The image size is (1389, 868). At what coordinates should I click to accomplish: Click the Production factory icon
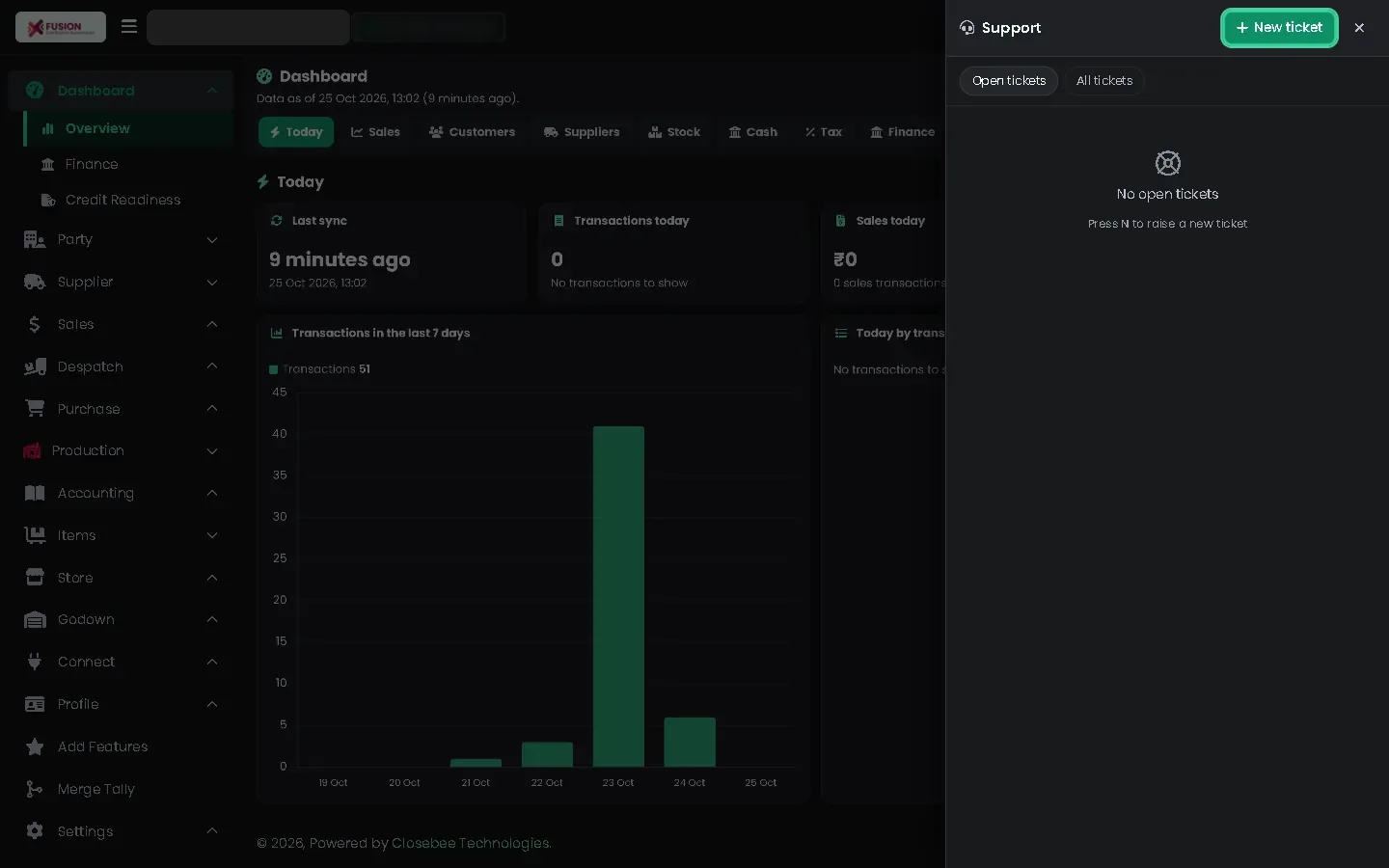point(32,450)
